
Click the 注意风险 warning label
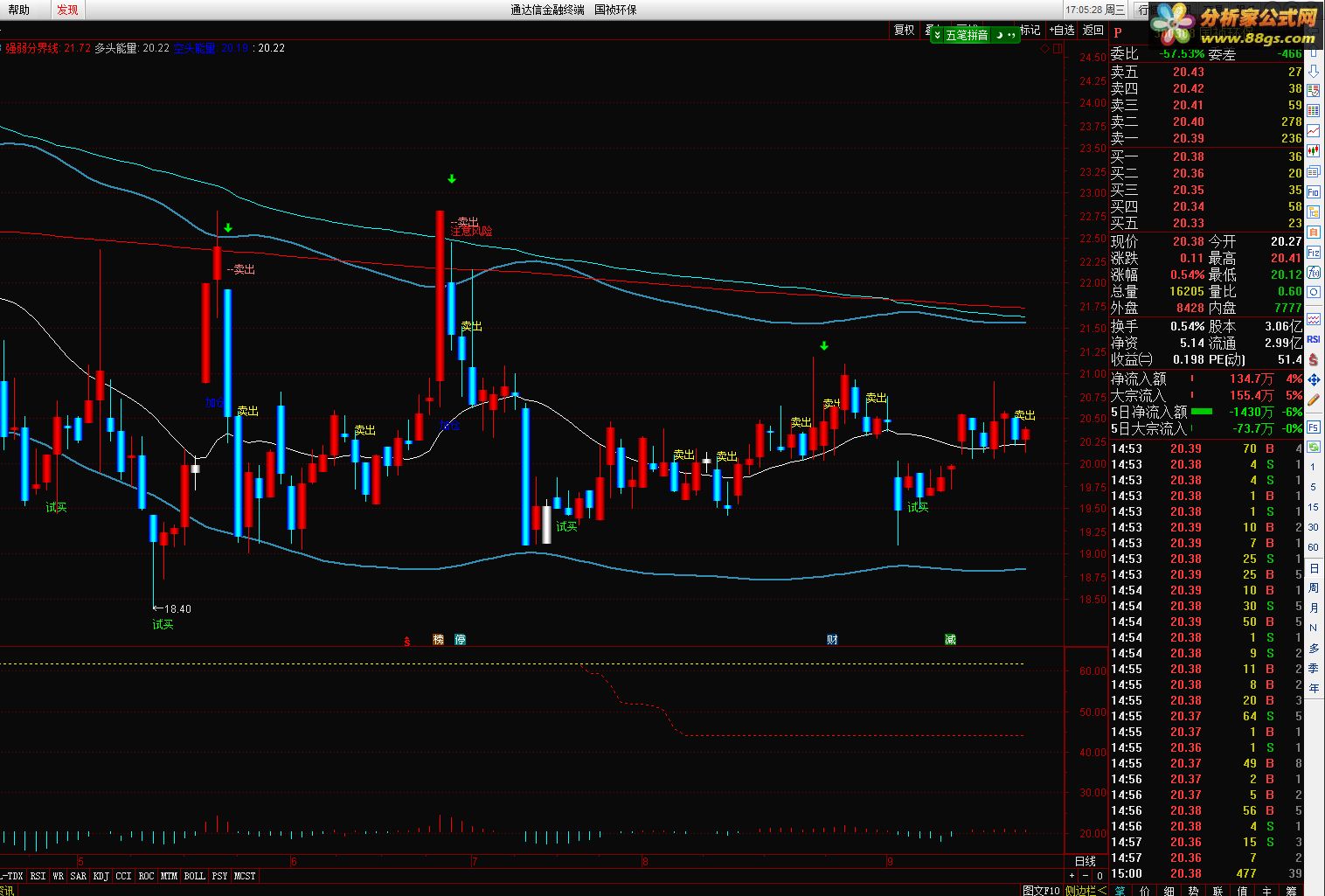[472, 232]
